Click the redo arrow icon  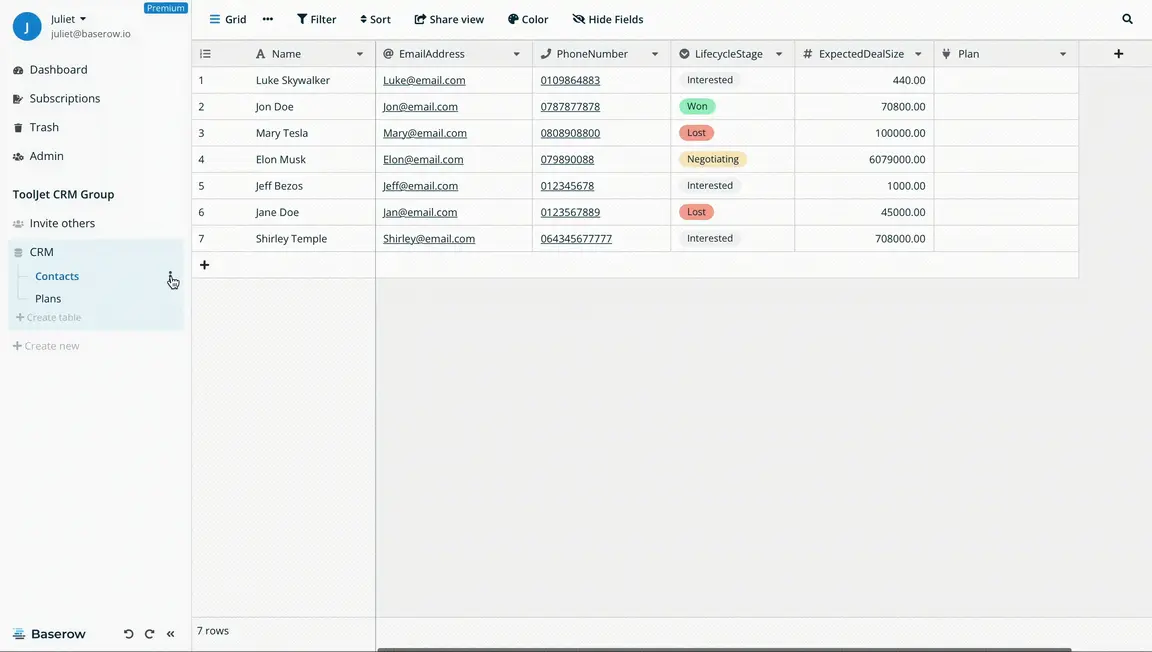[x=149, y=634]
